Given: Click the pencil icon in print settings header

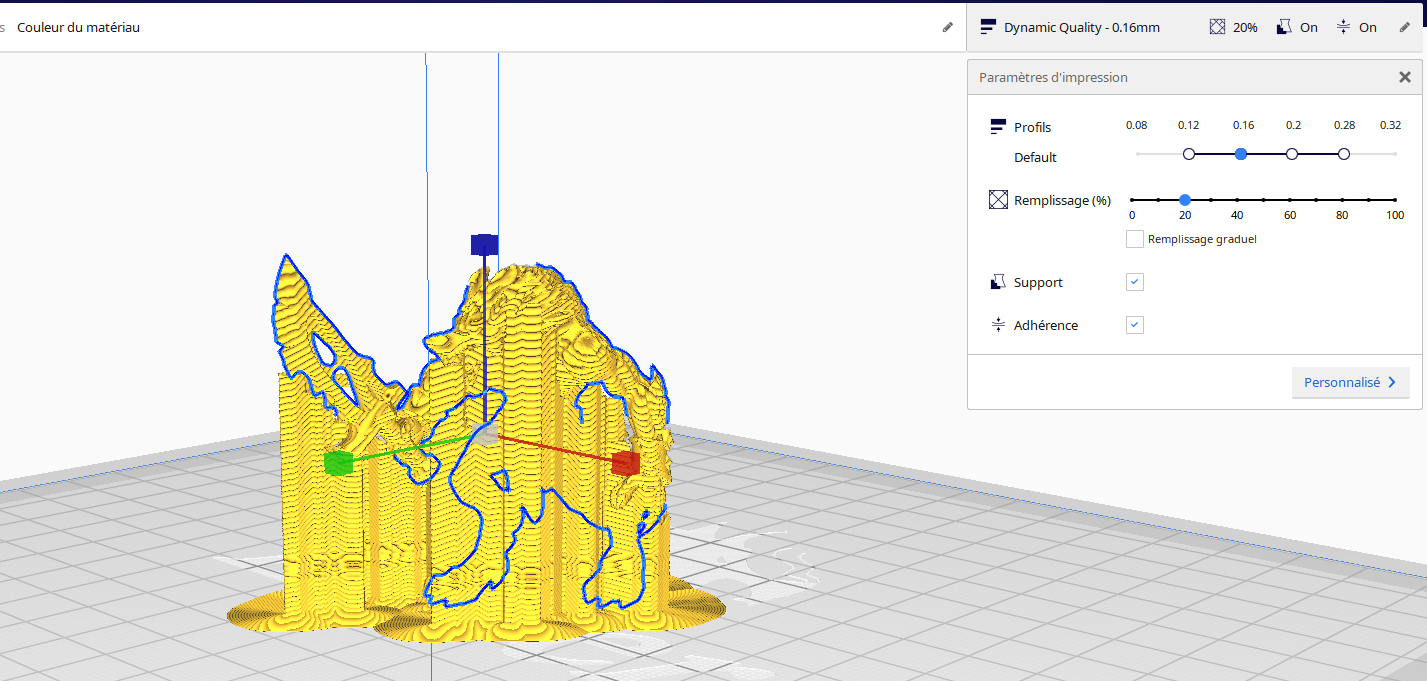Looking at the screenshot, I should tap(1404, 27).
